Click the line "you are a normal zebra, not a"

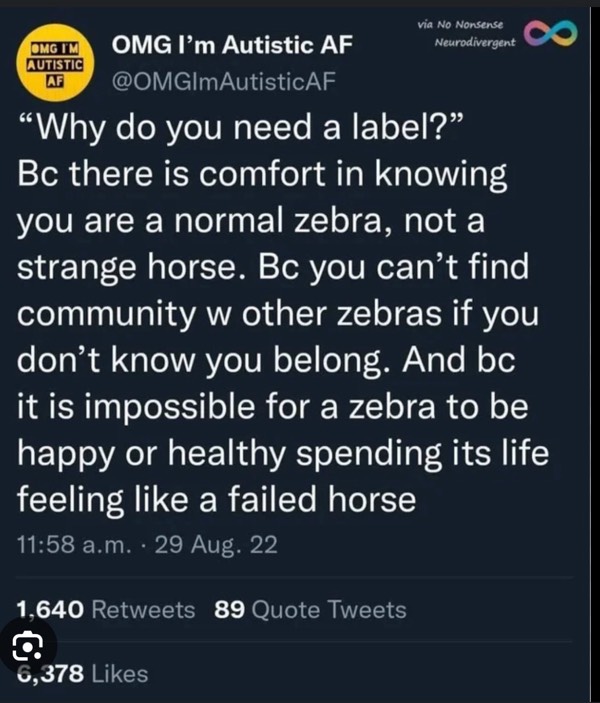(251, 221)
